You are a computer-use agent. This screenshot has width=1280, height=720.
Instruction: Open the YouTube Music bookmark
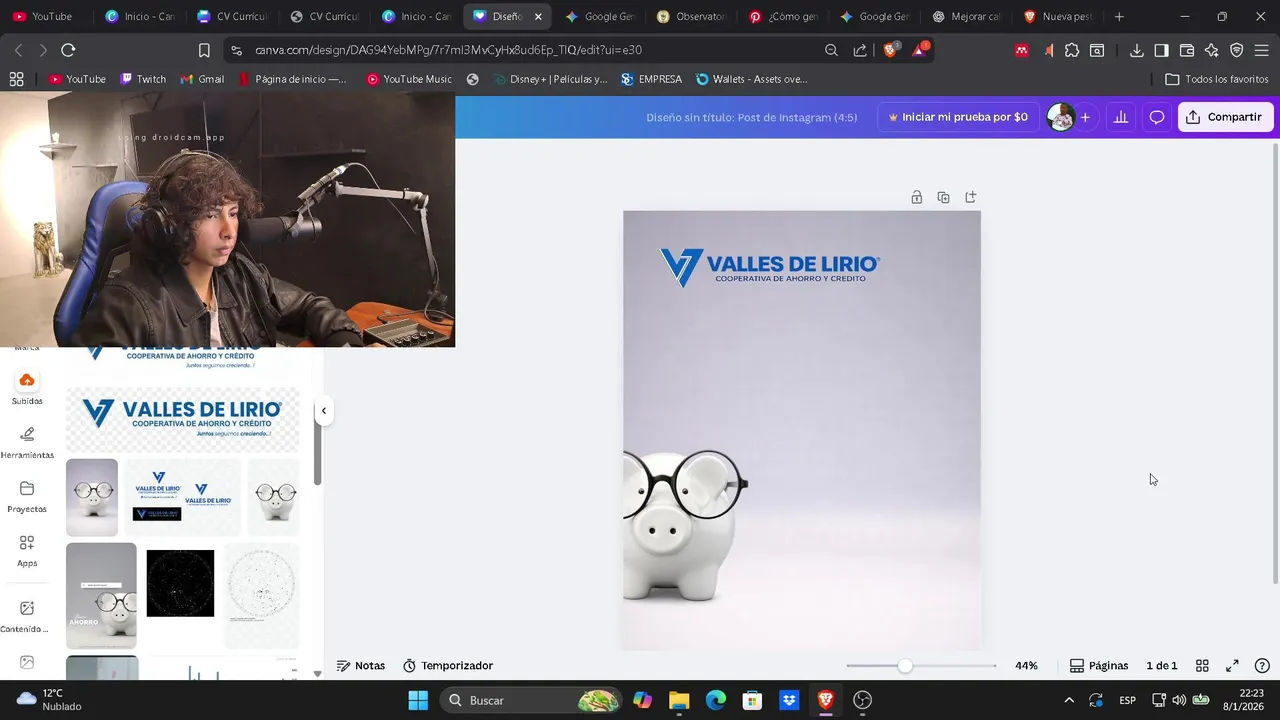click(409, 79)
